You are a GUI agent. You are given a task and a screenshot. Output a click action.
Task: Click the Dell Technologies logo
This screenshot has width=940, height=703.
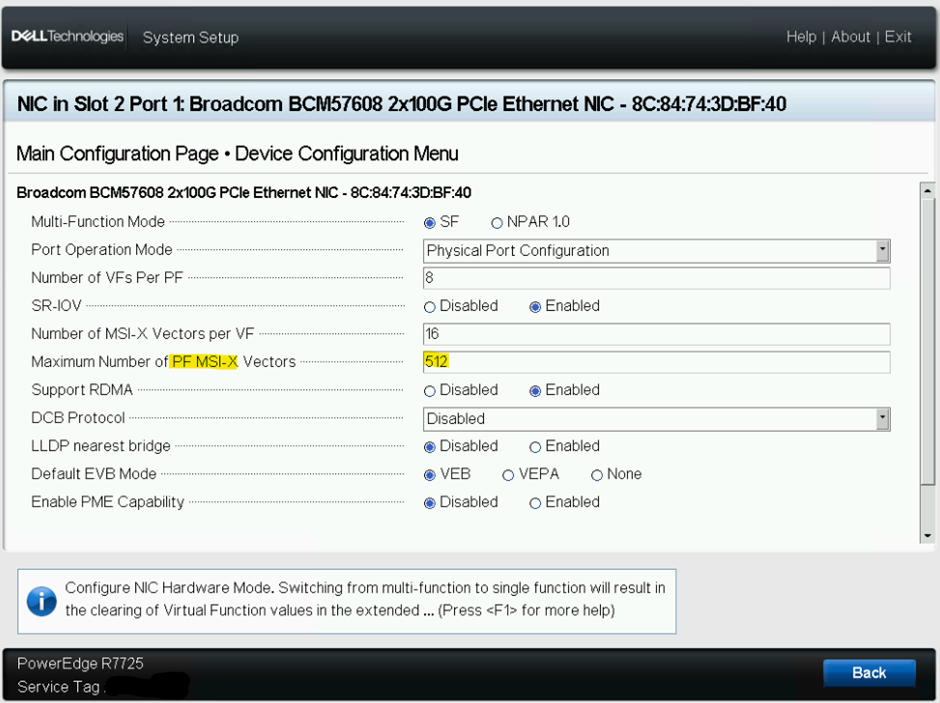click(x=67, y=37)
